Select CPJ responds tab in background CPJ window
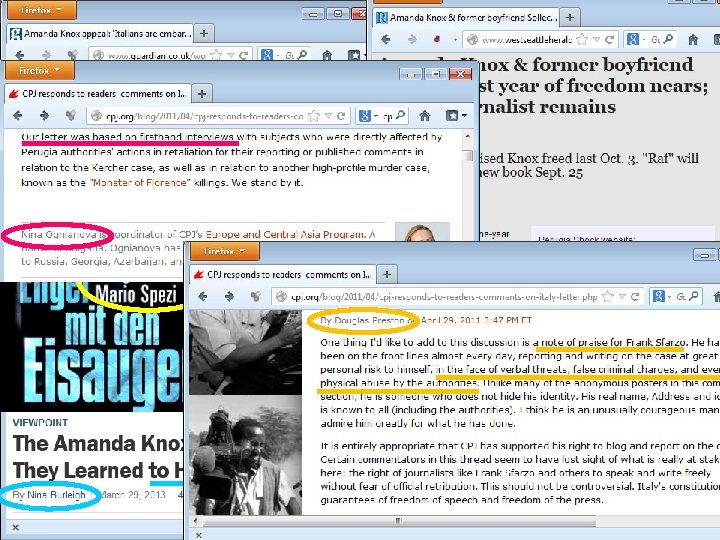Image resolution: width=720 pixels, height=540 pixels. pos(97,94)
